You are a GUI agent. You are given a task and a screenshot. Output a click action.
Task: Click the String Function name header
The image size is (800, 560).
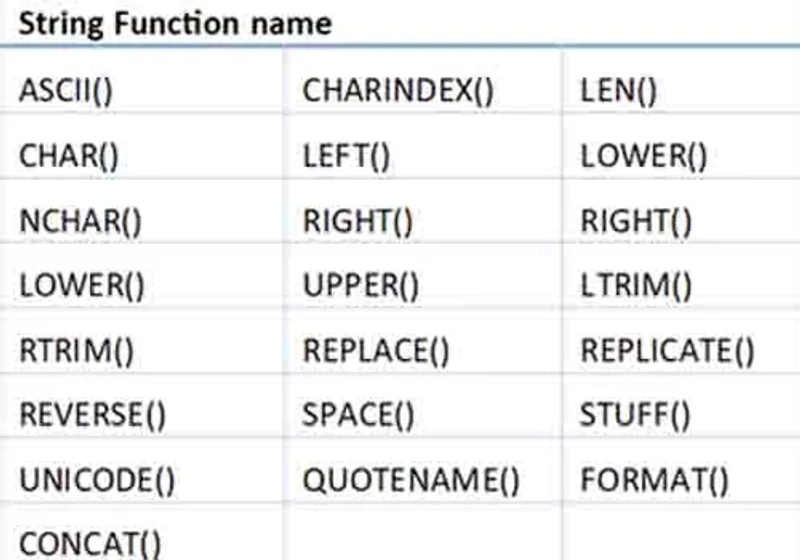point(175,24)
